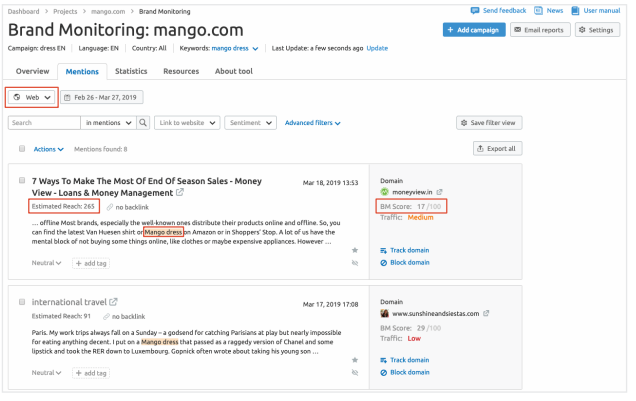This screenshot has height=401, width=636.
Task: Star the international travel mention
Action: [355, 360]
